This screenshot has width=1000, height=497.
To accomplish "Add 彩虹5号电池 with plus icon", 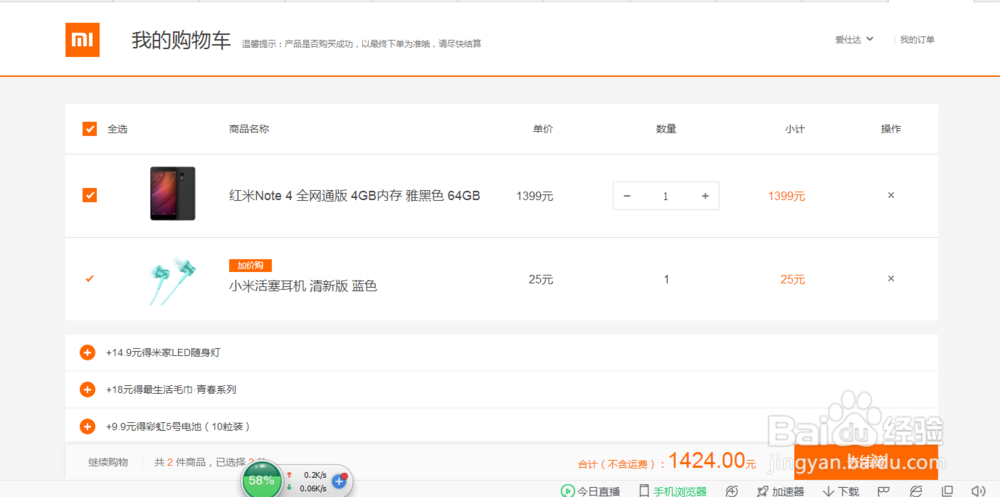I will (x=87, y=426).
